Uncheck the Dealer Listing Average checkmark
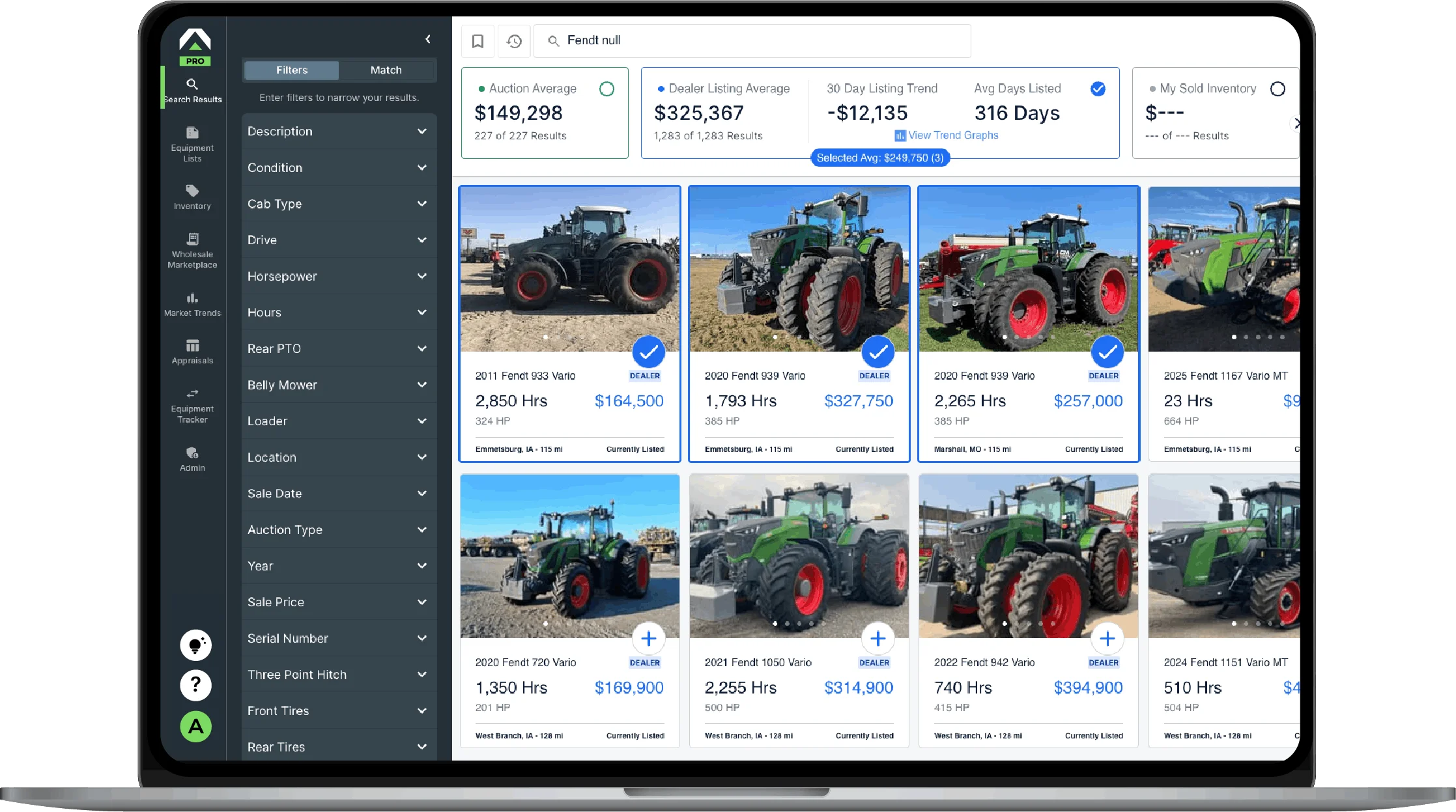Screen dimensions: 1456x812 1098,89
